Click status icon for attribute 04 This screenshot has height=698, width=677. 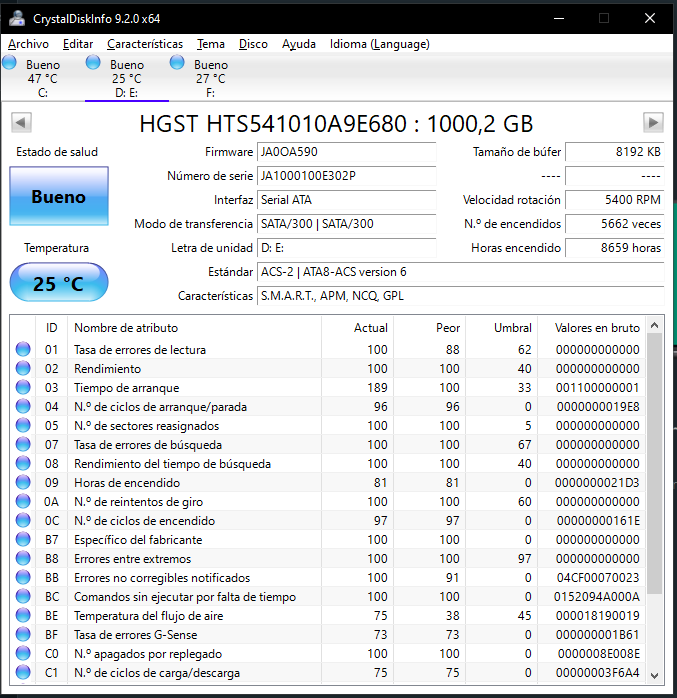(23, 406)
